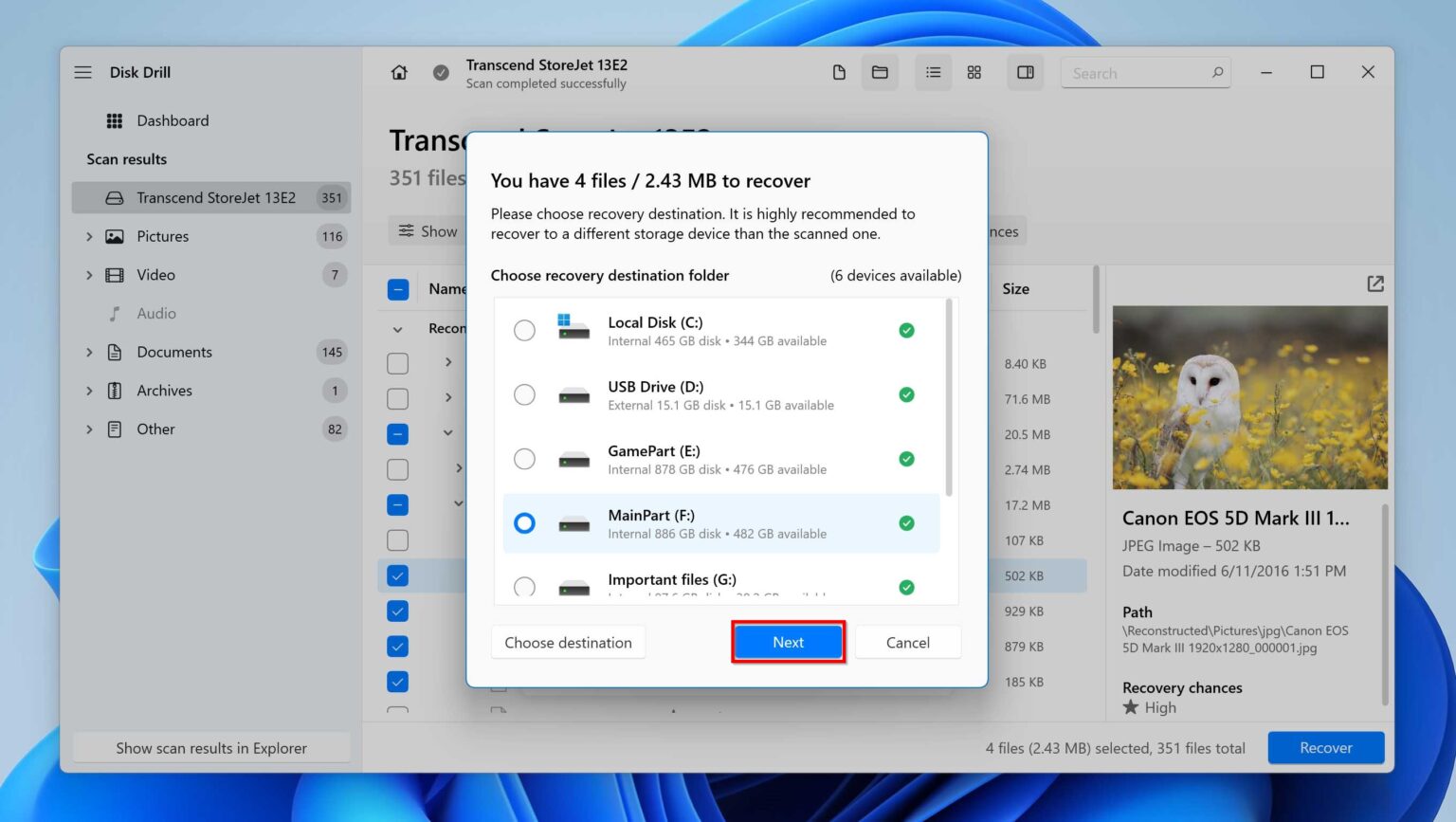1456x822 pixels.
Task: Expand the Pictures category
Action: click(88, 236)
